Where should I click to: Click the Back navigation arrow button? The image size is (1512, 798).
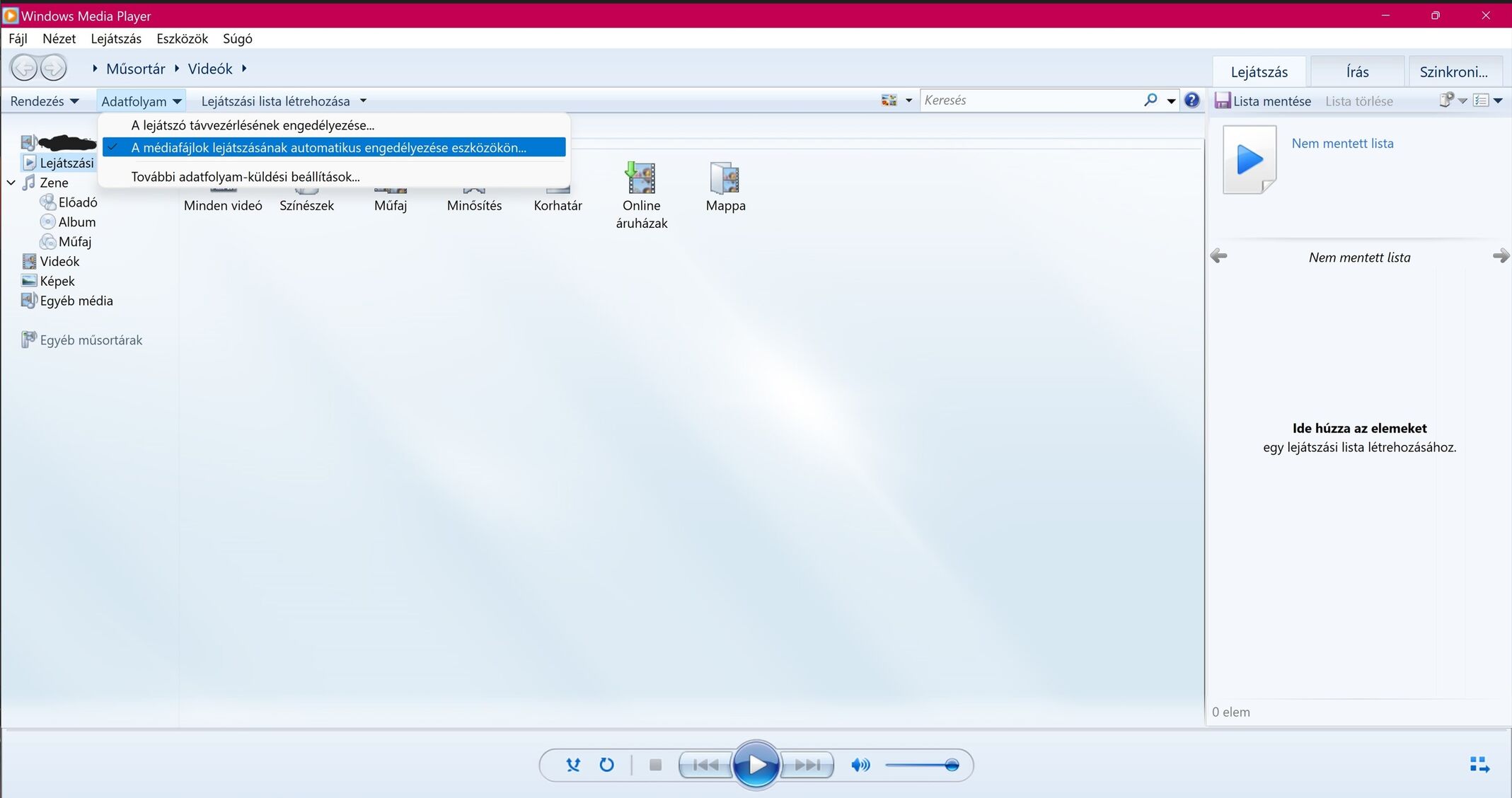(24, 69)
